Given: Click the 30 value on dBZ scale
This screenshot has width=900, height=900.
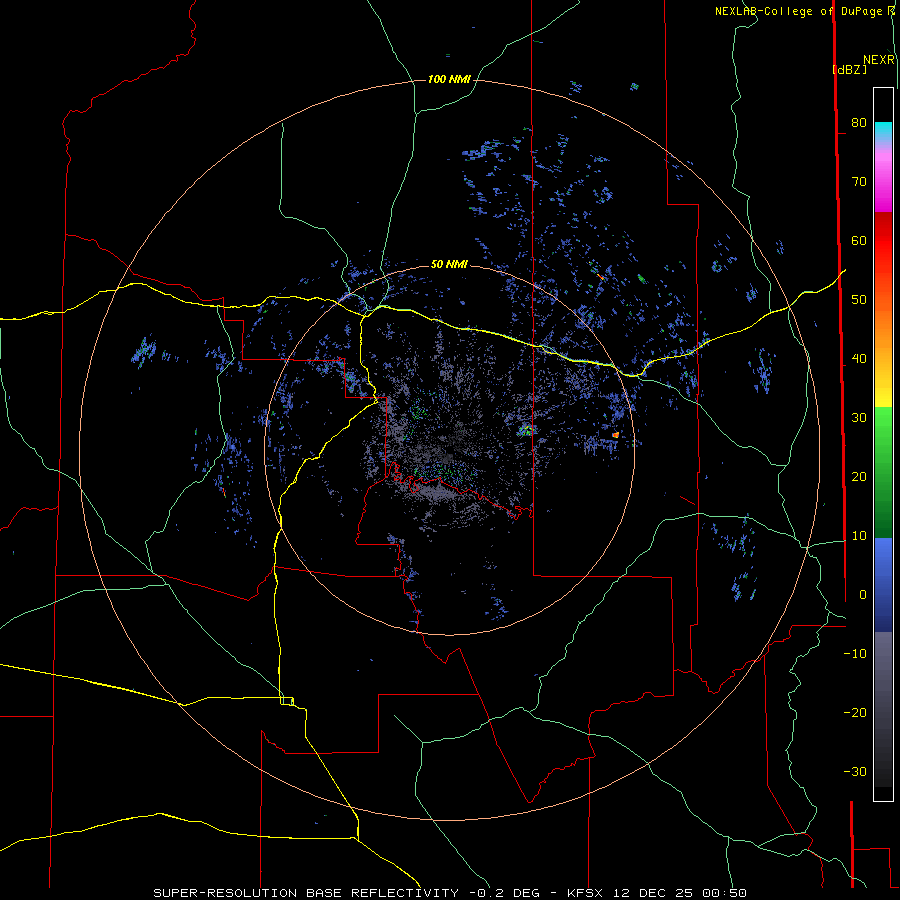Looking at the screenshot, I should pos(859,417).
